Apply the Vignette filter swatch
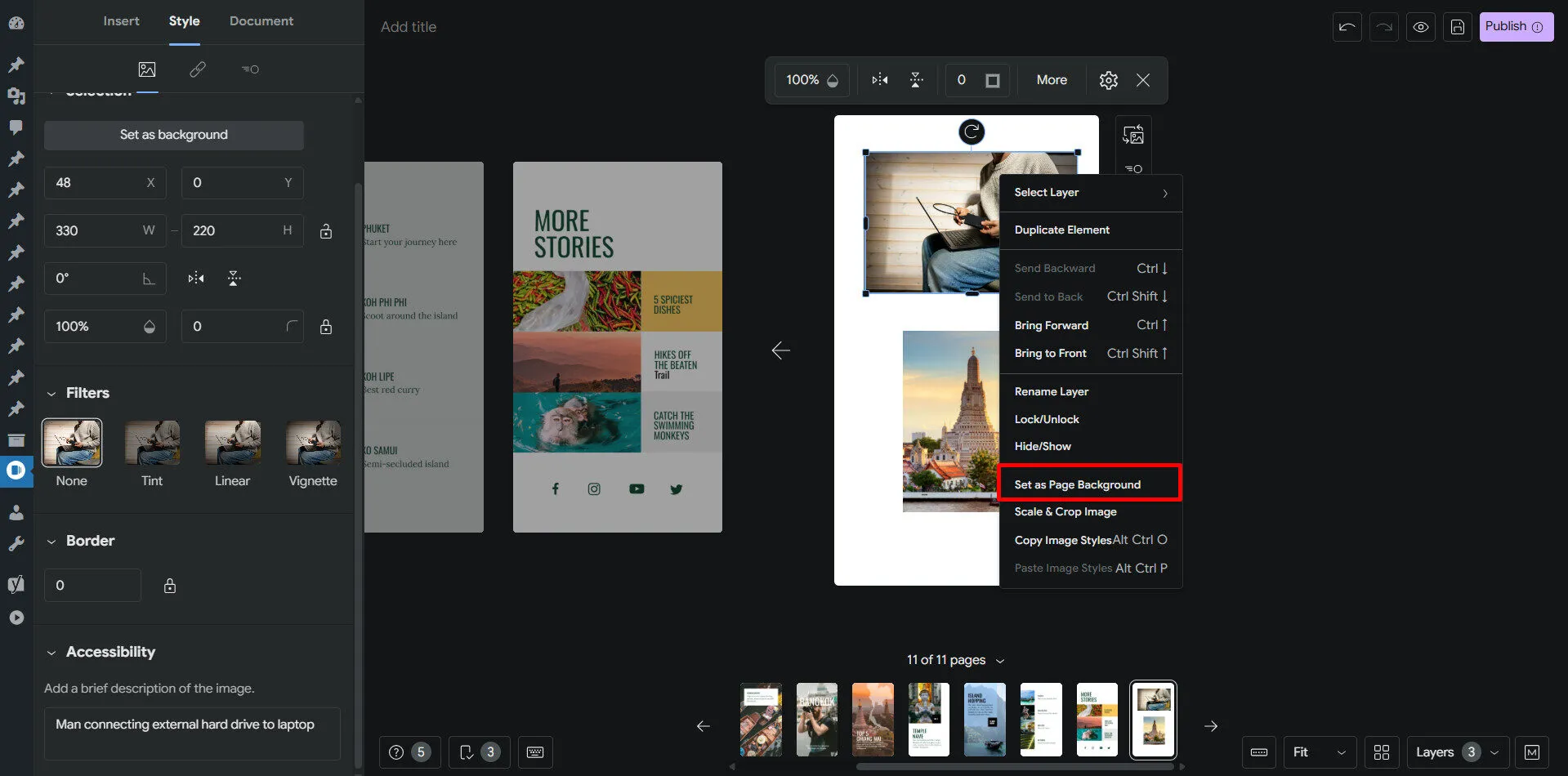The height and width of the screenshot is (776, 1568). pyautogui.click(x=313, y=443)
